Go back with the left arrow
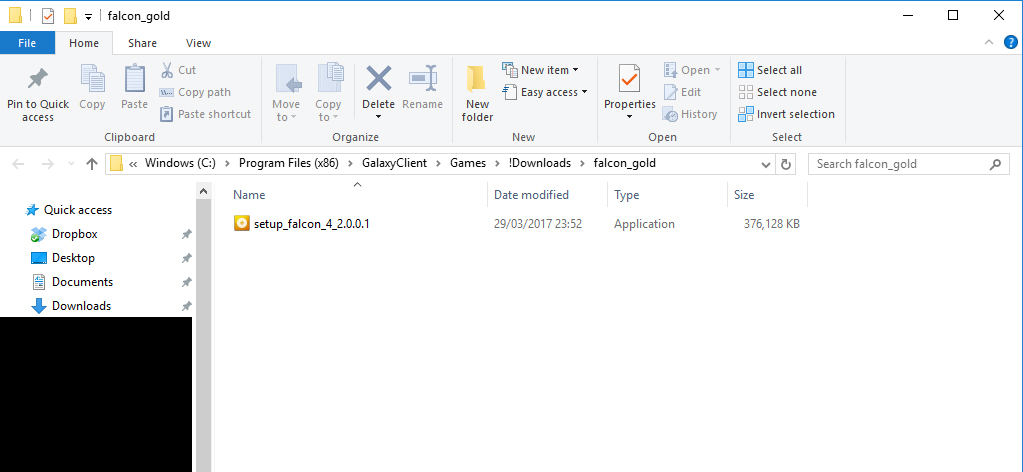This screenshot has width=1023, height=472. pos(18,164)
